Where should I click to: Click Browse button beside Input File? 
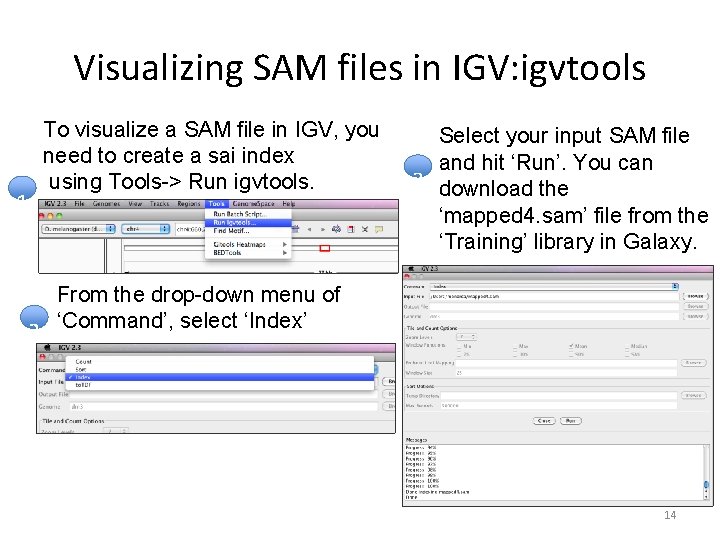pos(695,296)
